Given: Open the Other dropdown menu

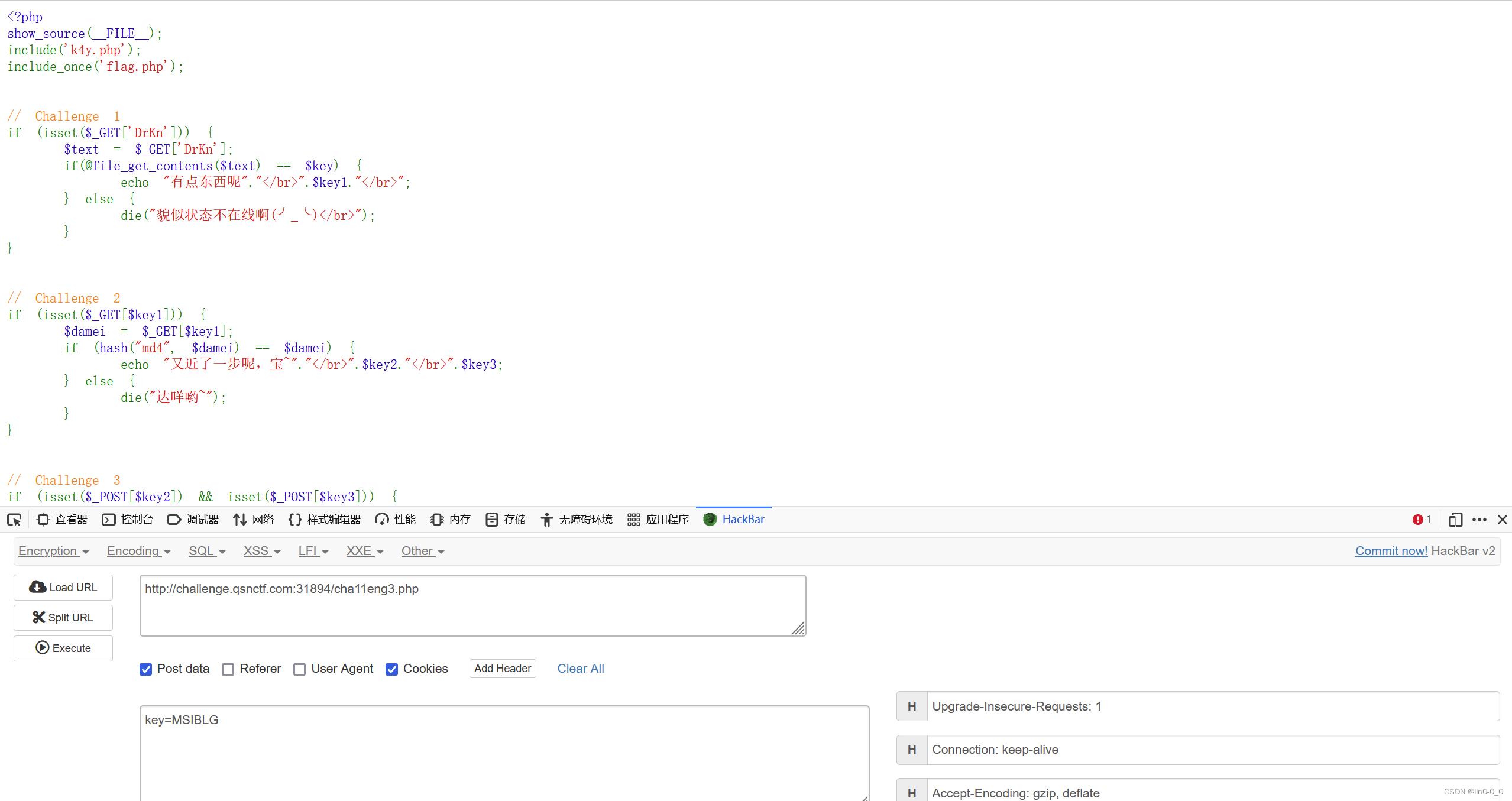Looking at the screenshot, I should point(423,551).
